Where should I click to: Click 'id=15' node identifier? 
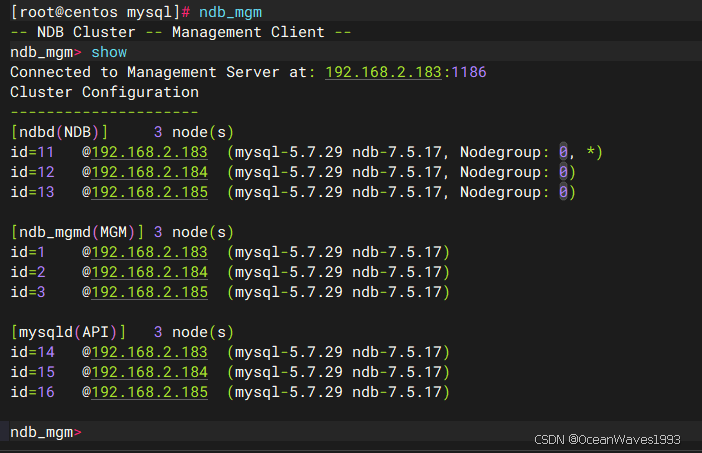(32, 372)
